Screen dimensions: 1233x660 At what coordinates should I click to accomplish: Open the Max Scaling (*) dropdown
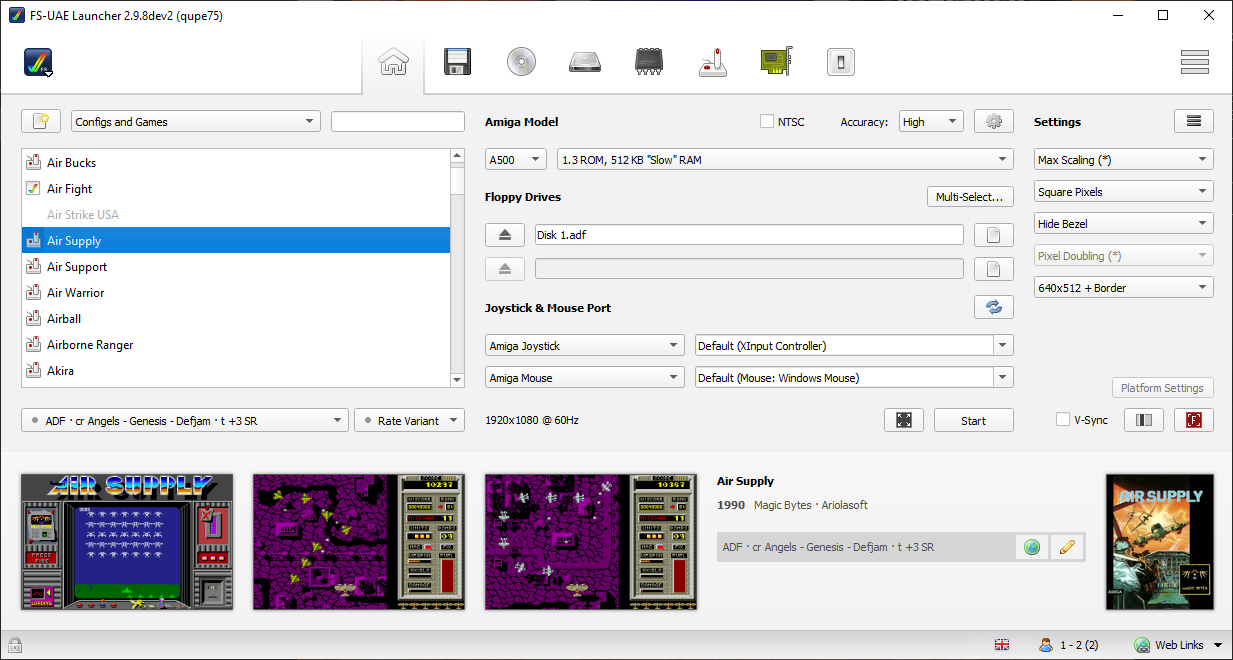[x=1124, y=160]
